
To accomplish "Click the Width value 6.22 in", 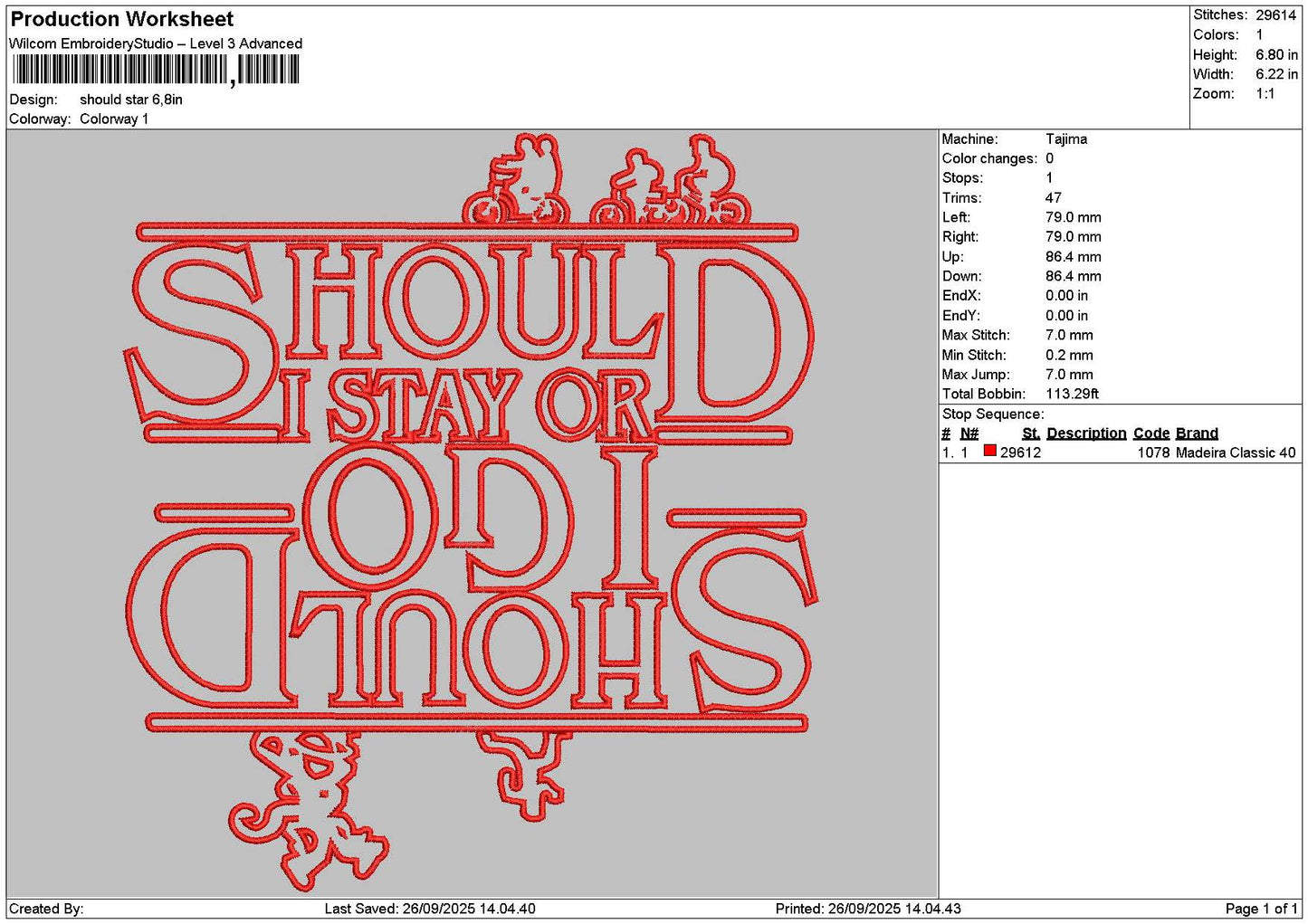I will [1276, 74].
